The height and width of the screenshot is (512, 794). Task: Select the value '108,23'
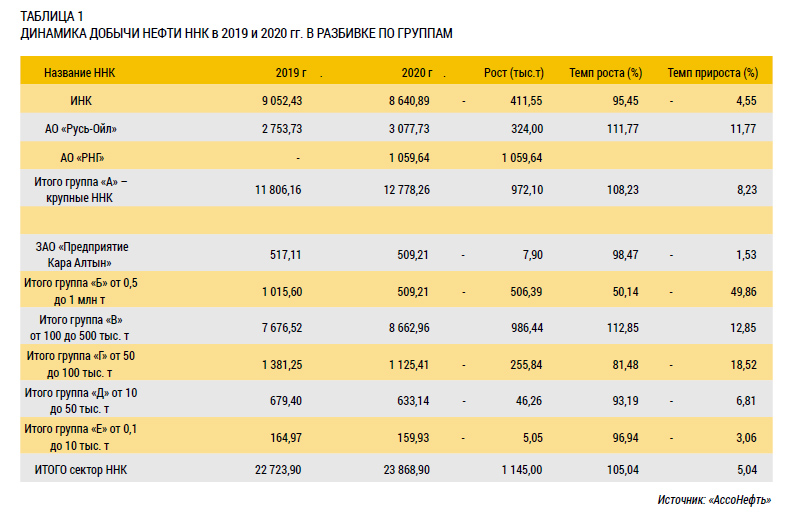click(623, 190)
